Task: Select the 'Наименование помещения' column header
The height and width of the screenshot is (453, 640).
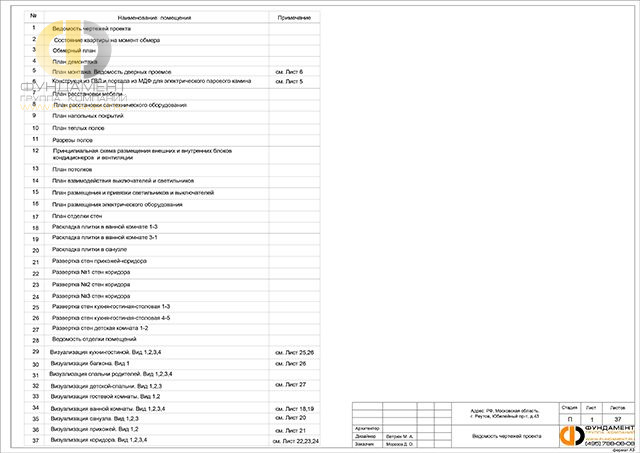Action: (x=154, y=18)
